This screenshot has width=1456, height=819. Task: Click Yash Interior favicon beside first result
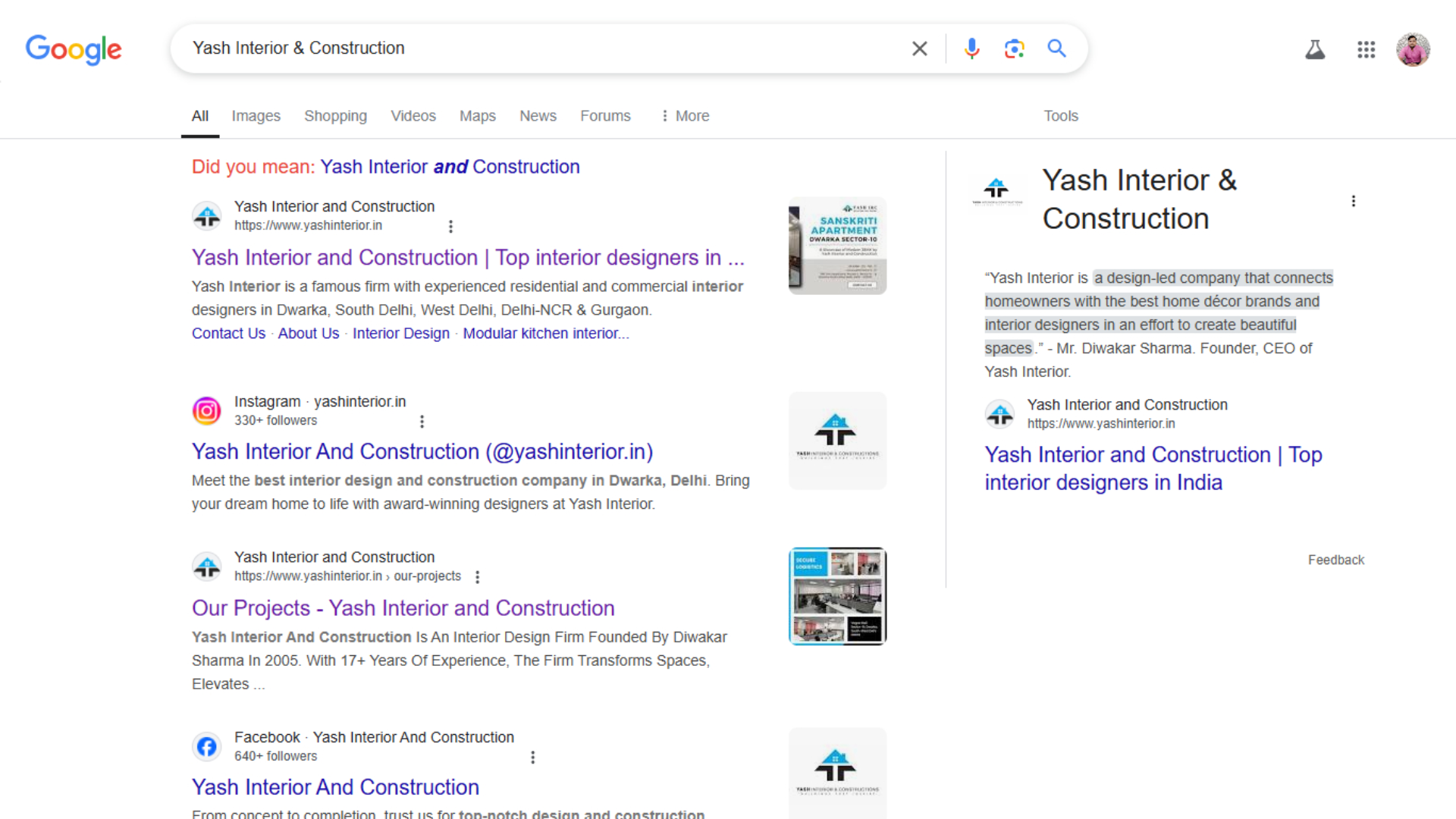point(206,216)
